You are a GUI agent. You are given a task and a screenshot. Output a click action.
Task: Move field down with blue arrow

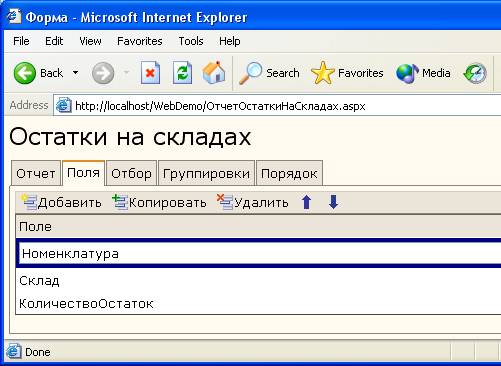pos(333,202)
